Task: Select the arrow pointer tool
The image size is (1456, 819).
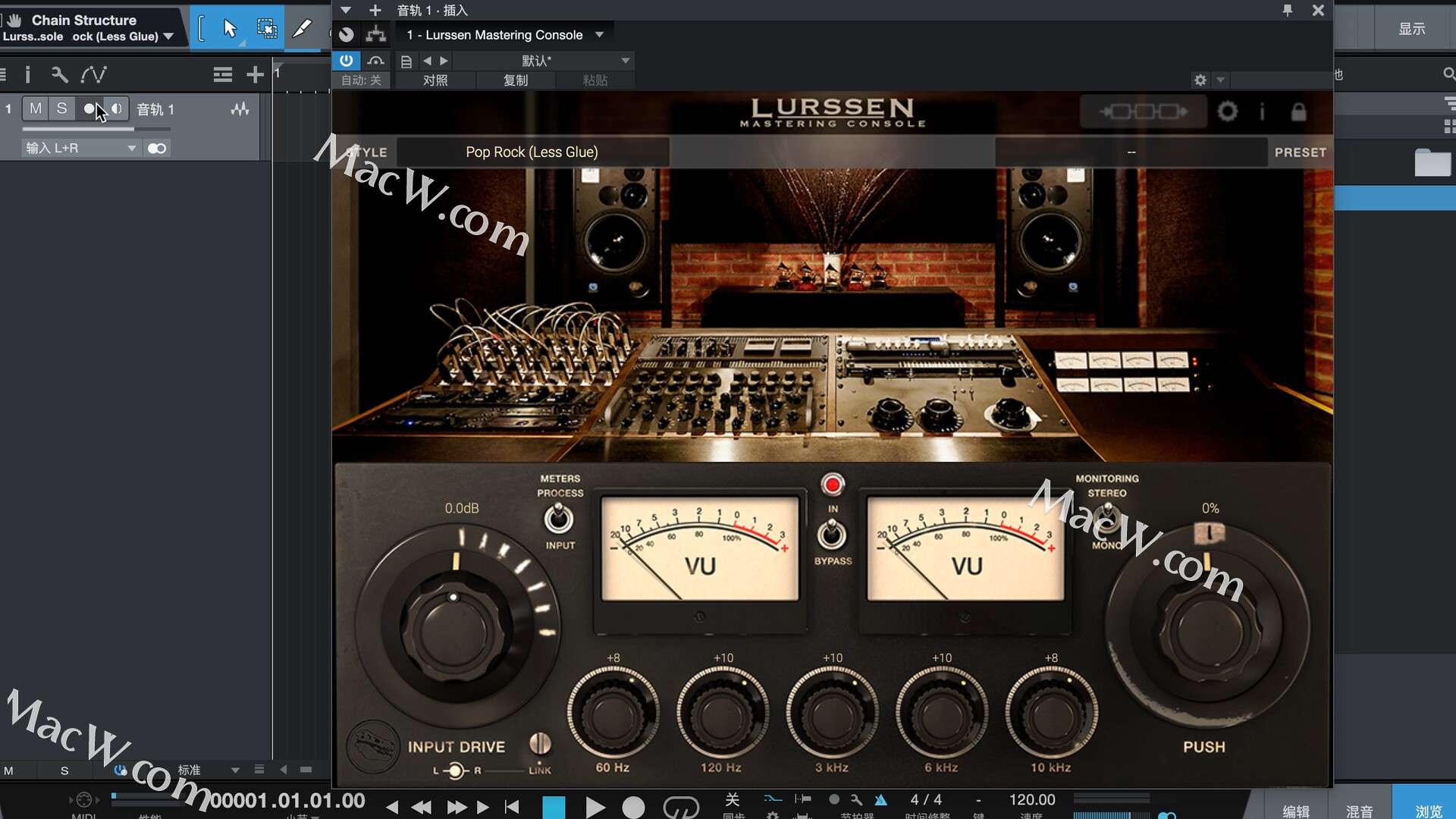Action: click(x=230, y=29)
